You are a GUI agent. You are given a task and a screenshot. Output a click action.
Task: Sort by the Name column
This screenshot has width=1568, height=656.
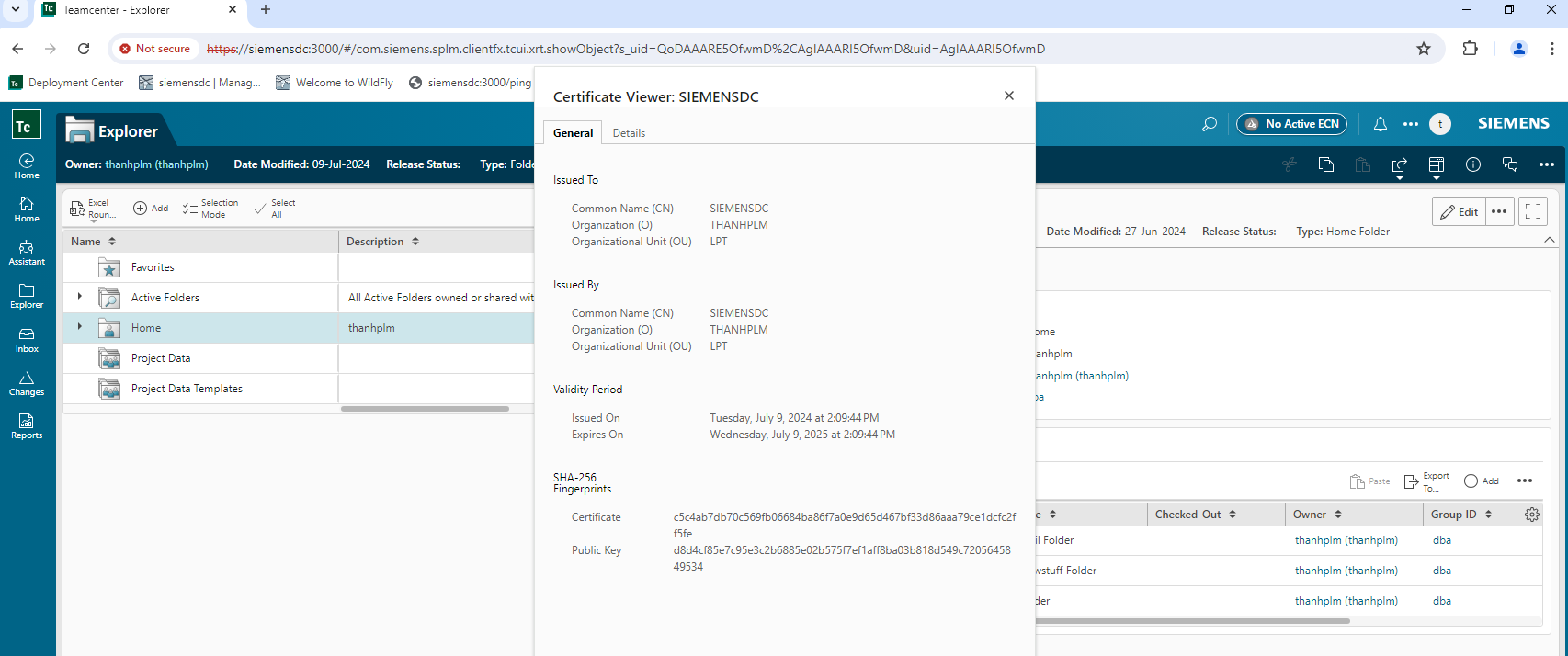pos(112,242)
